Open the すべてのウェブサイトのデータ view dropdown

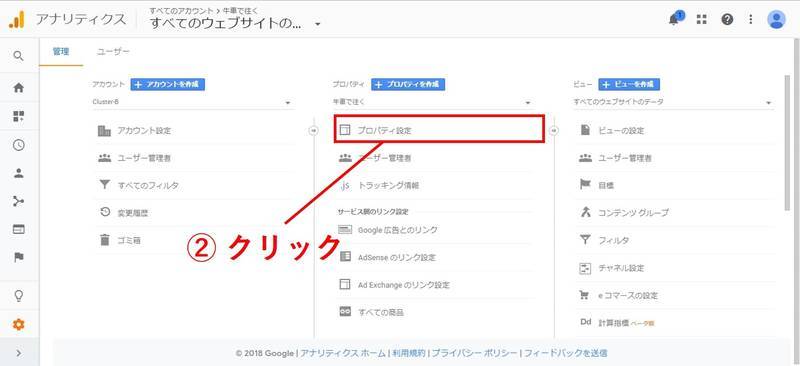click(672, 102)
